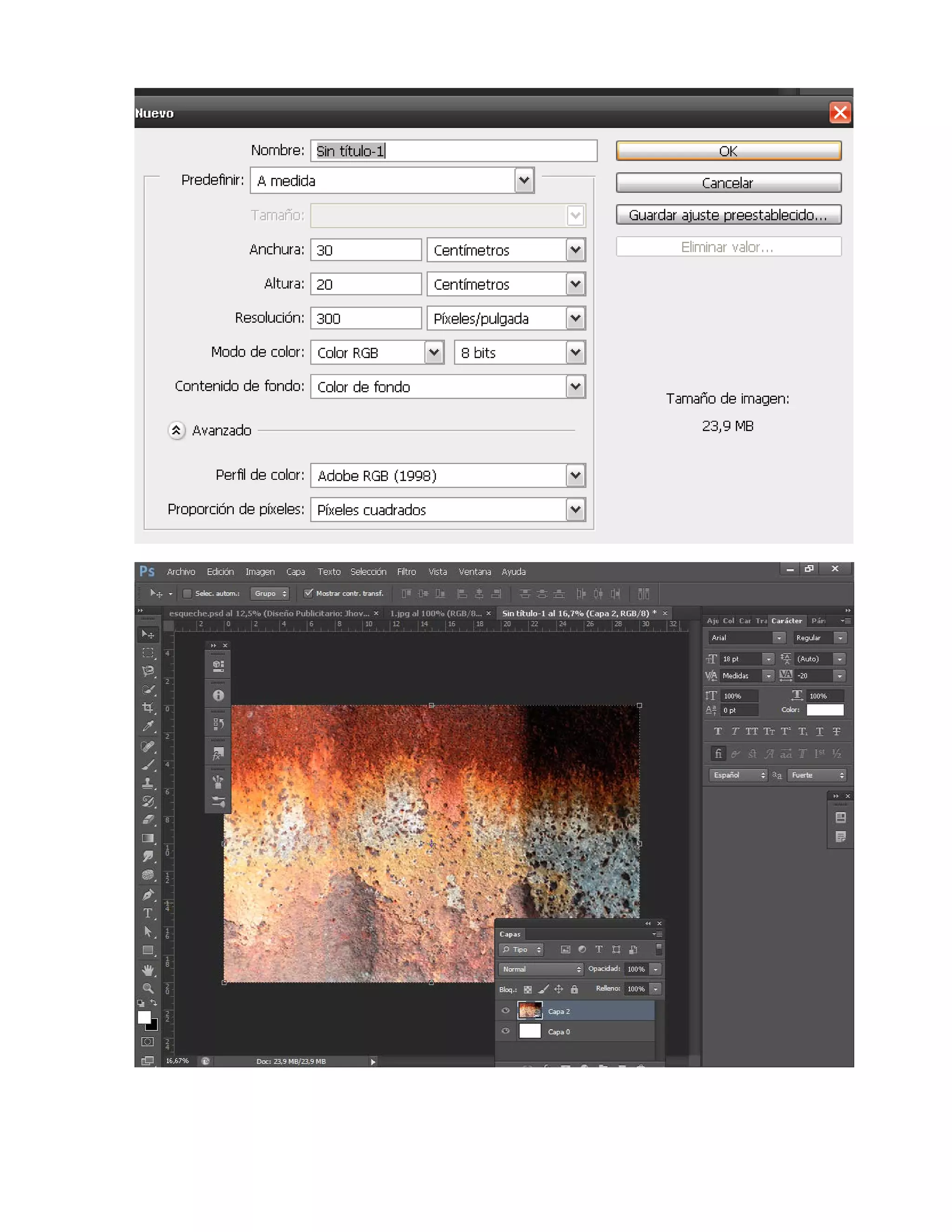Image resolution: width=952 pixels, height=1232 pixels.
Task: Select the Pen tool
Action: tap(148, 894)
